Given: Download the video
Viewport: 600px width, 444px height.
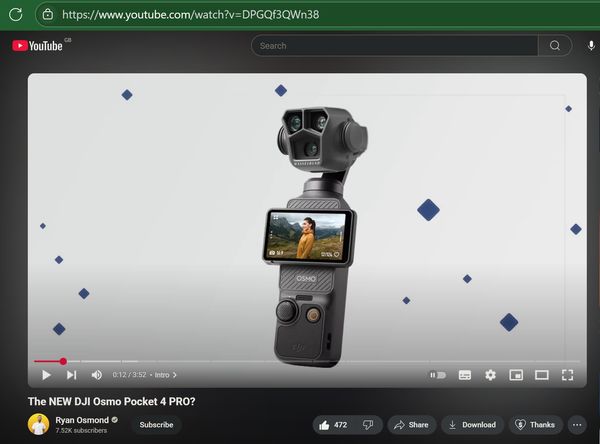Looking at the screenshot, I should pos(472,425).
